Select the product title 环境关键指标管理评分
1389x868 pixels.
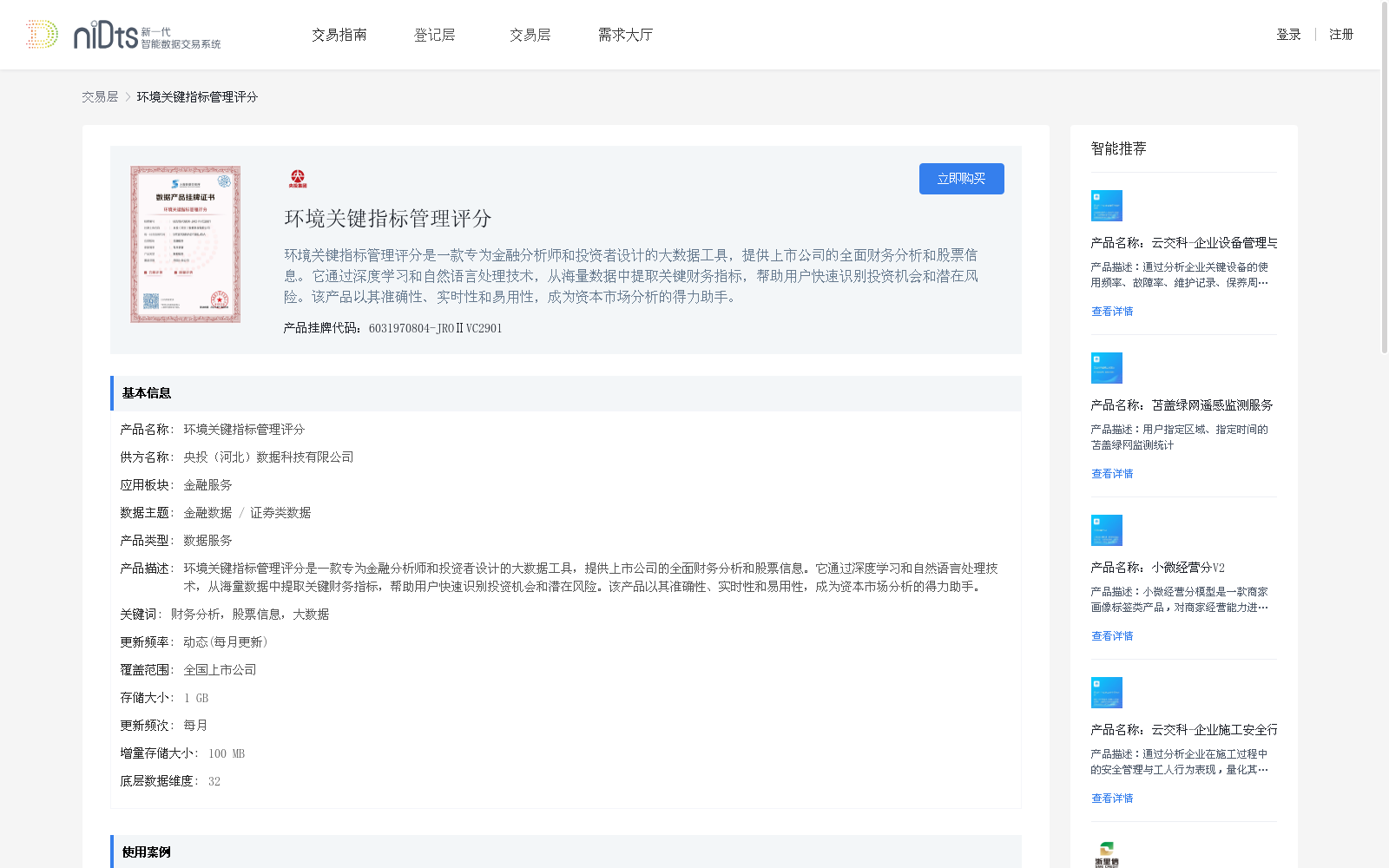(x=388, y=219)
